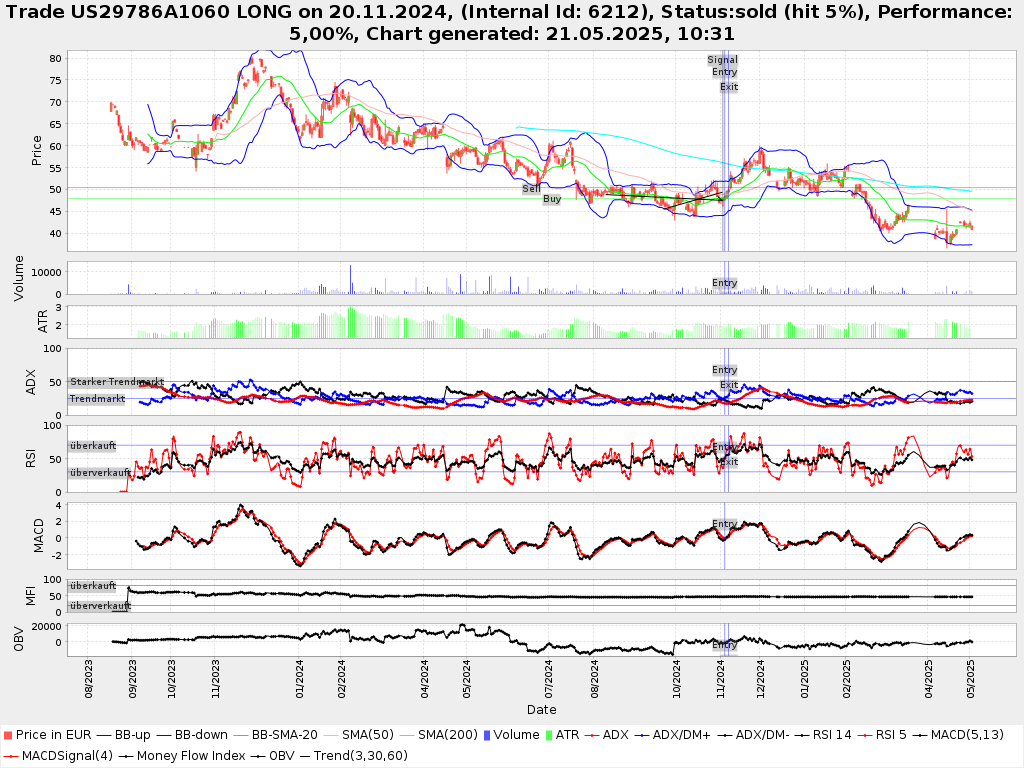Click the blue Volume legend square
Image resolution: width=1024 pixels, height=768 pixels.
pyautogui.click(x=485, y=735)
